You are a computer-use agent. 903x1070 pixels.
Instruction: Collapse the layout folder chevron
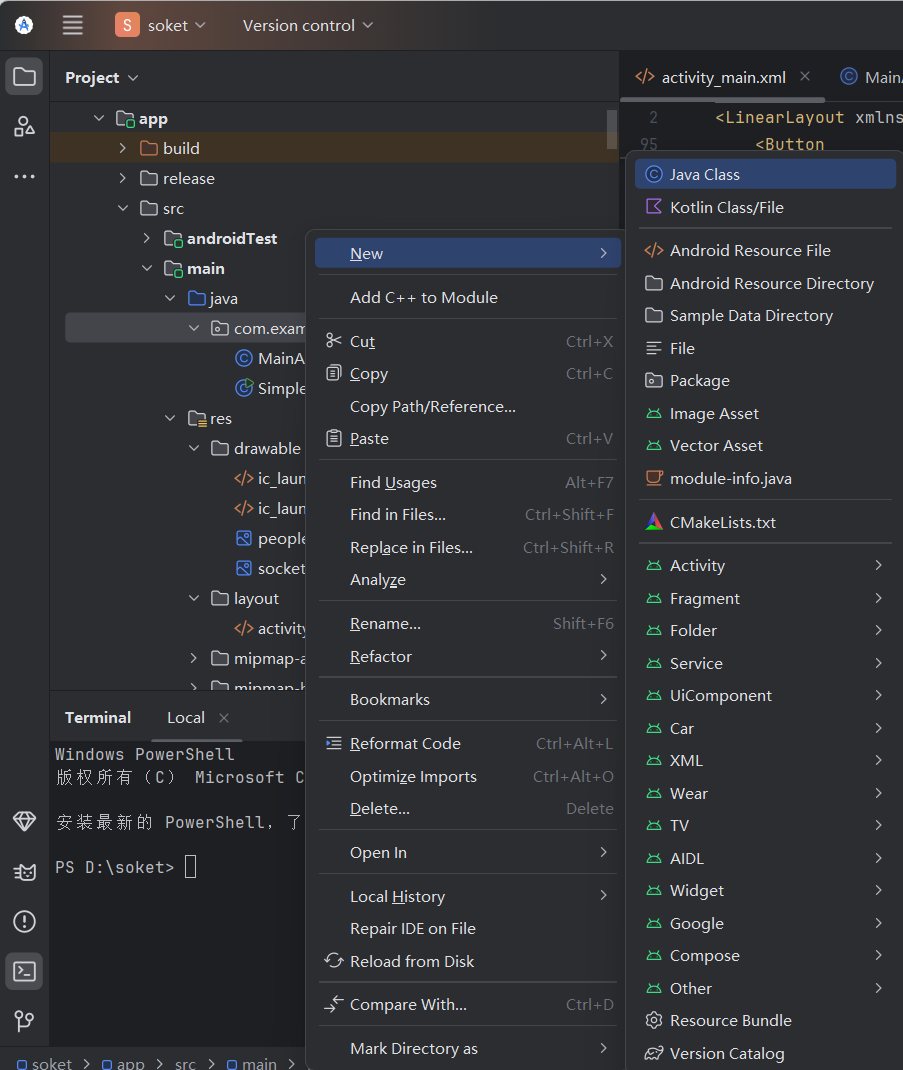pyautogui.click(x=194, y=598)
